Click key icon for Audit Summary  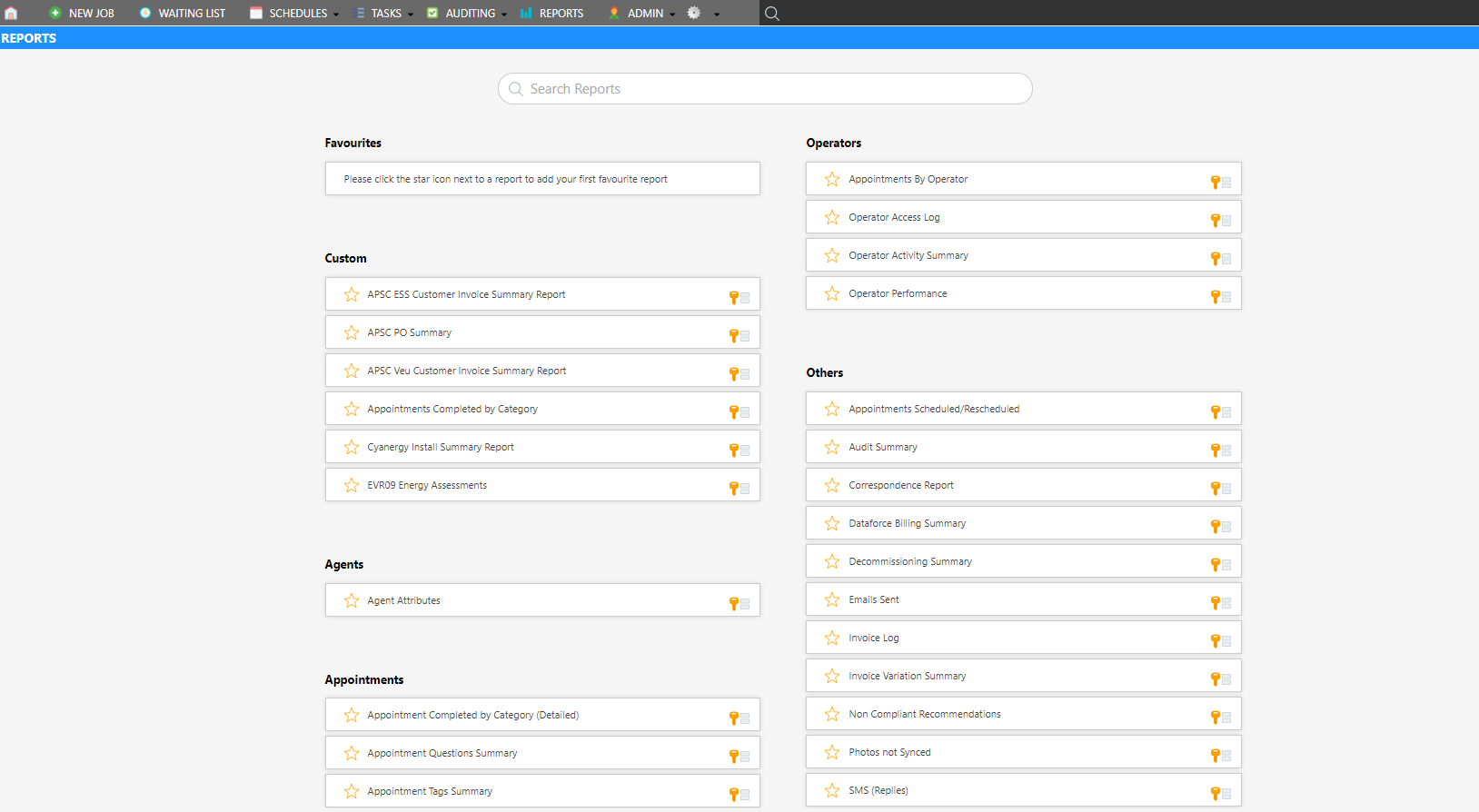1215,450
